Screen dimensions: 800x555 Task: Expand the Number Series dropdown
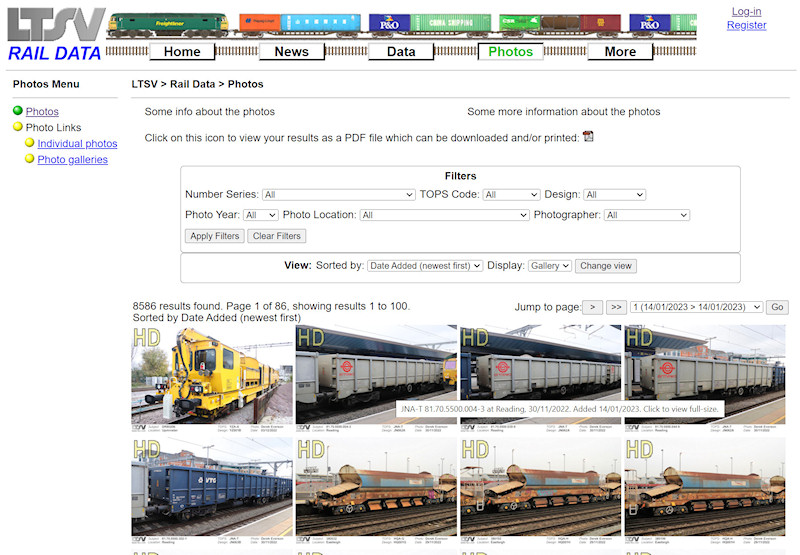[338, 195]
